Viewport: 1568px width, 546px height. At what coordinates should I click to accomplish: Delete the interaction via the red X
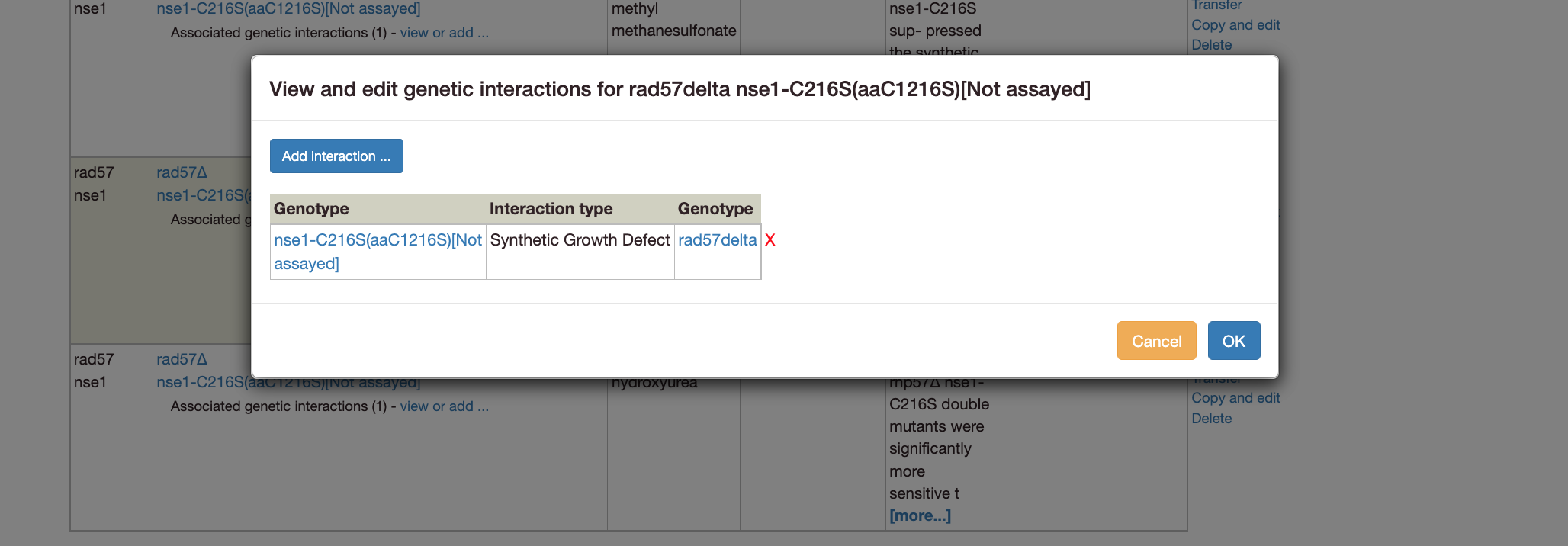770,239
